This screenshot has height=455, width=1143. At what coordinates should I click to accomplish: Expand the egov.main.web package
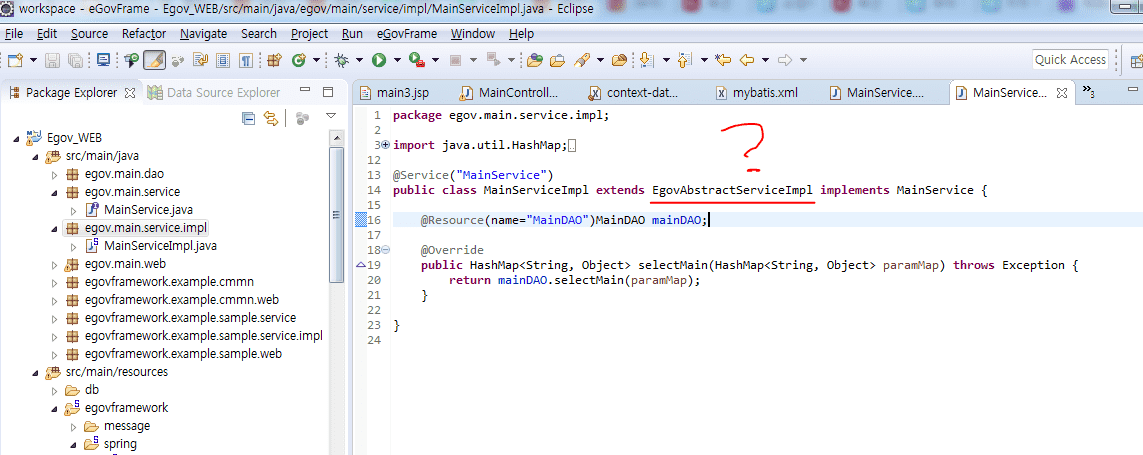54,264
